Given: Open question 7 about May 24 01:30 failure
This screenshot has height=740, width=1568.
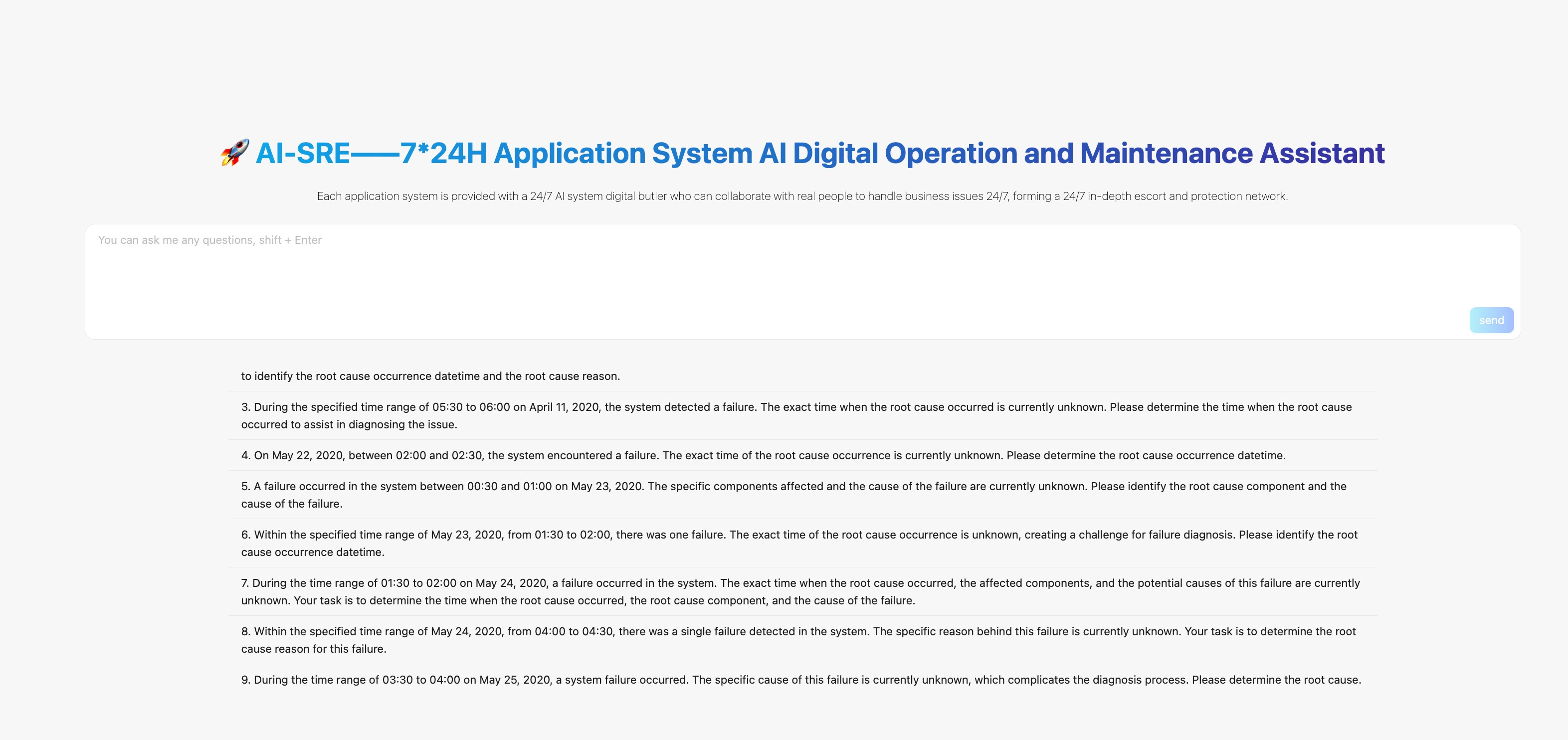Looking at the screenshot, I should pos(800,591).
